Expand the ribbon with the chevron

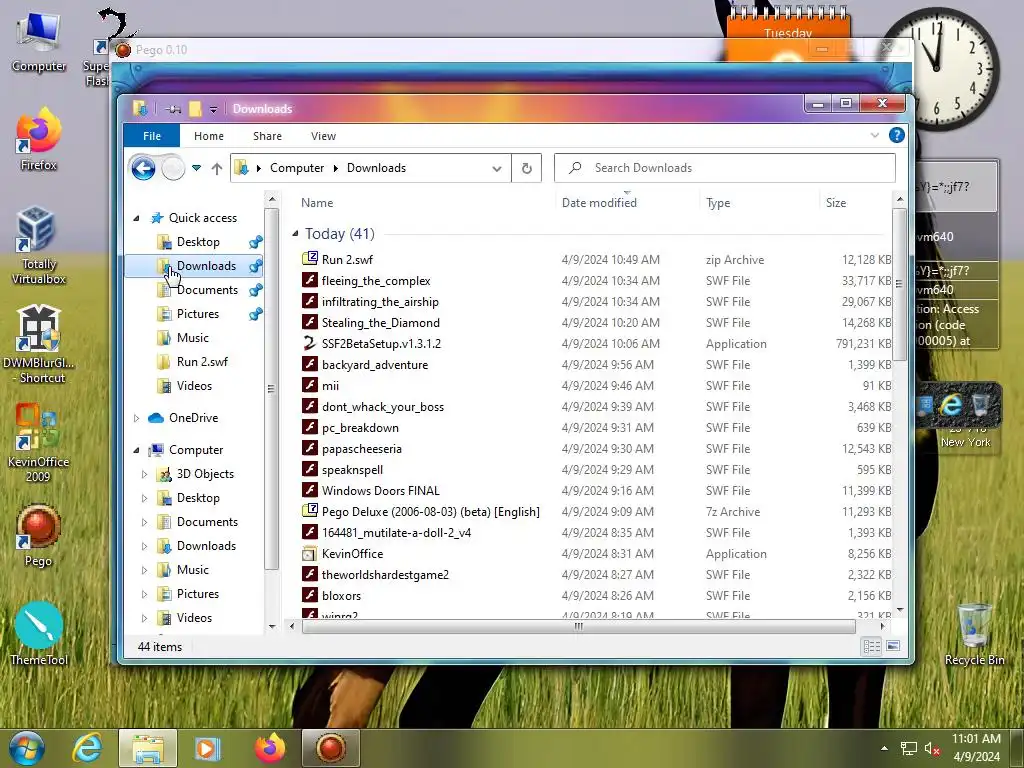click(874, 135)
